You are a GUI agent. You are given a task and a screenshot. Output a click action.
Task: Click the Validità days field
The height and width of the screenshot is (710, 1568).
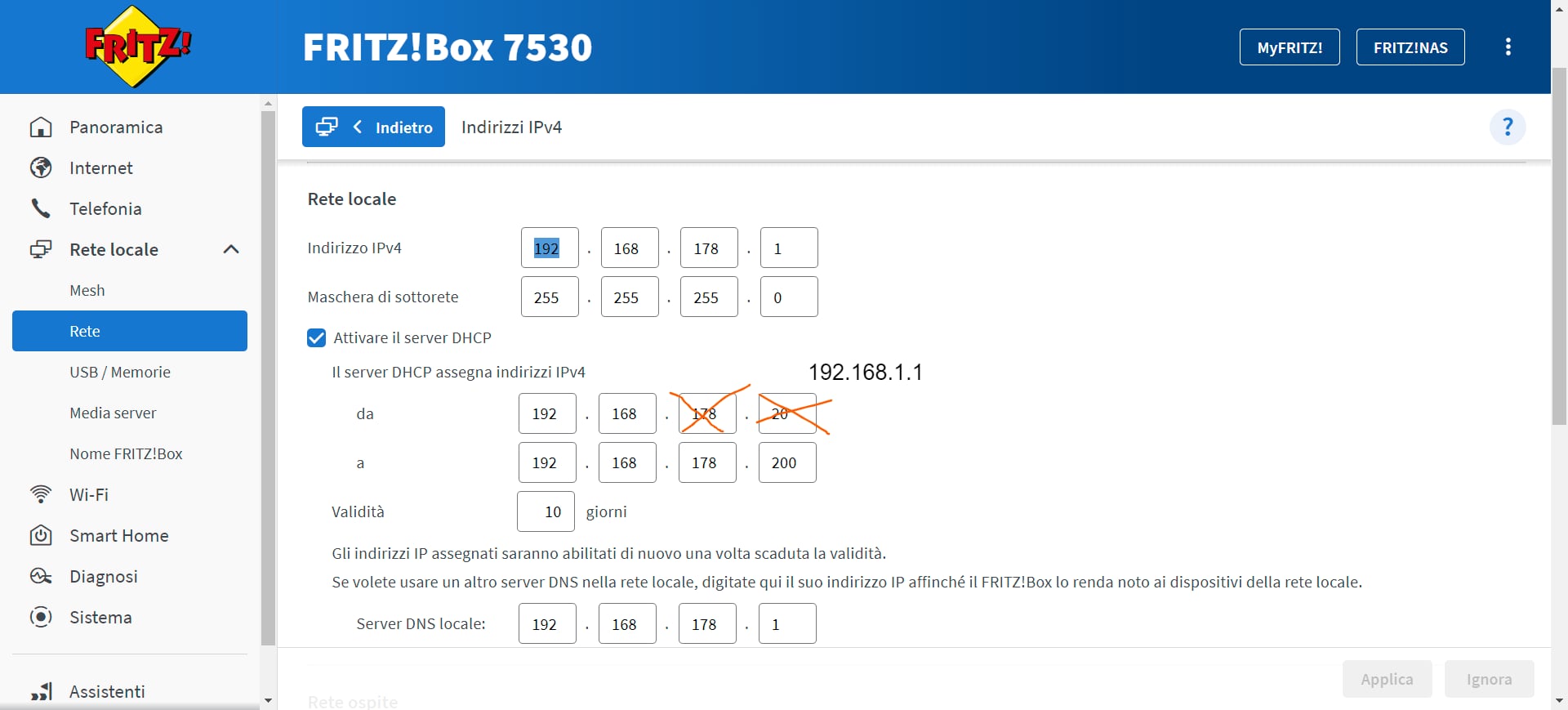click(x=546, y=511)
